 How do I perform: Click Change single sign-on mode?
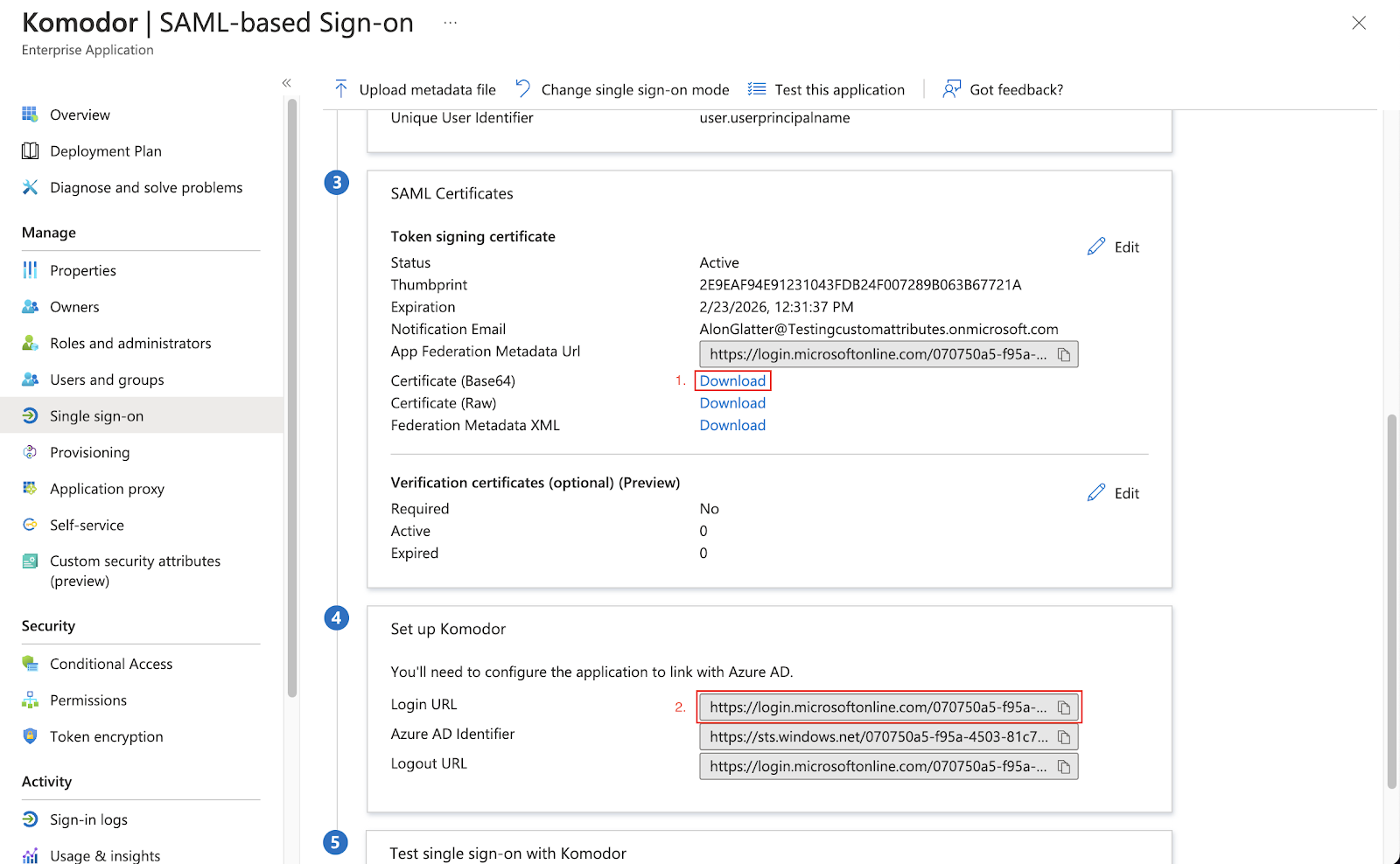tap(622, 89)
